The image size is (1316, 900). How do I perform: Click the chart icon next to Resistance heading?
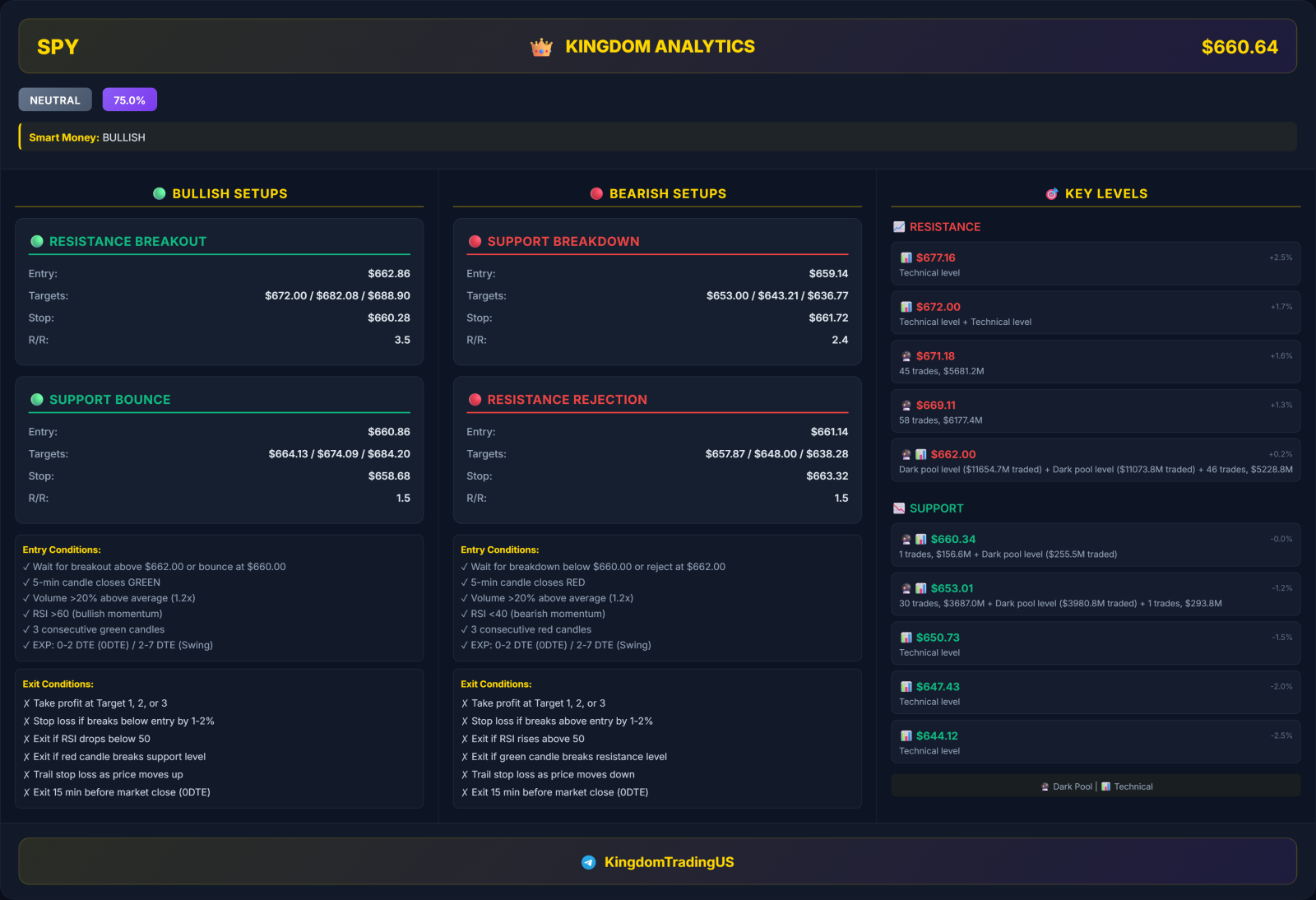(x=899, y=227)
